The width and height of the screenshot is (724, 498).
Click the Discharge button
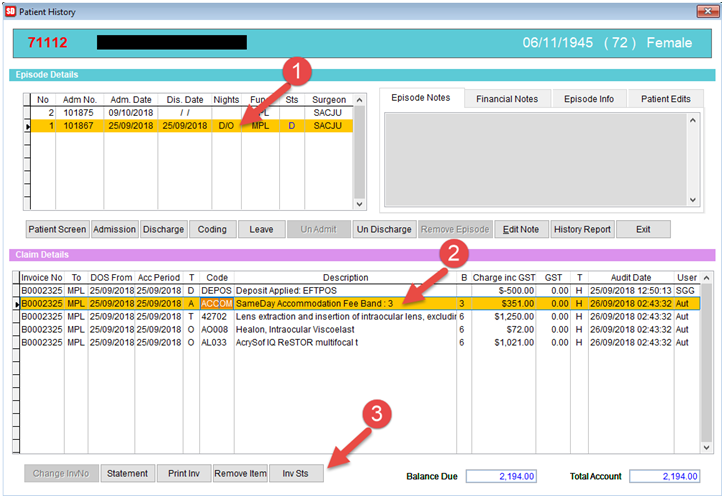163,229
